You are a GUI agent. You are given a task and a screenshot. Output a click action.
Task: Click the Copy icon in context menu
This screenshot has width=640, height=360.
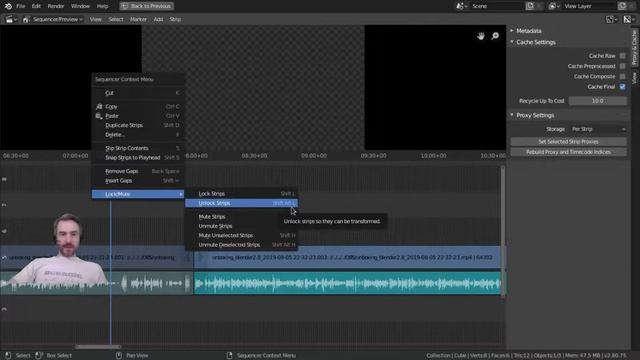pos(99,106)
